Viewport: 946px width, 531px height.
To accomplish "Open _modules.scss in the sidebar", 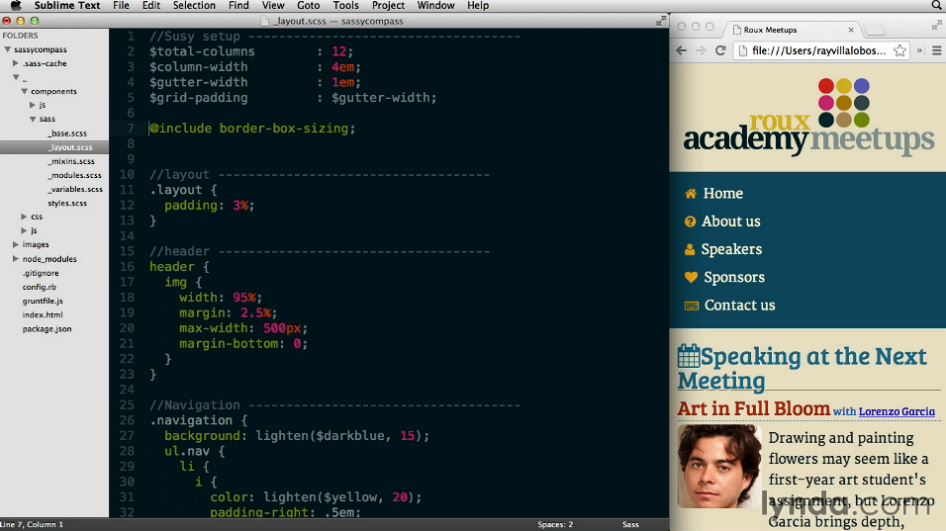I will (75, 175).
